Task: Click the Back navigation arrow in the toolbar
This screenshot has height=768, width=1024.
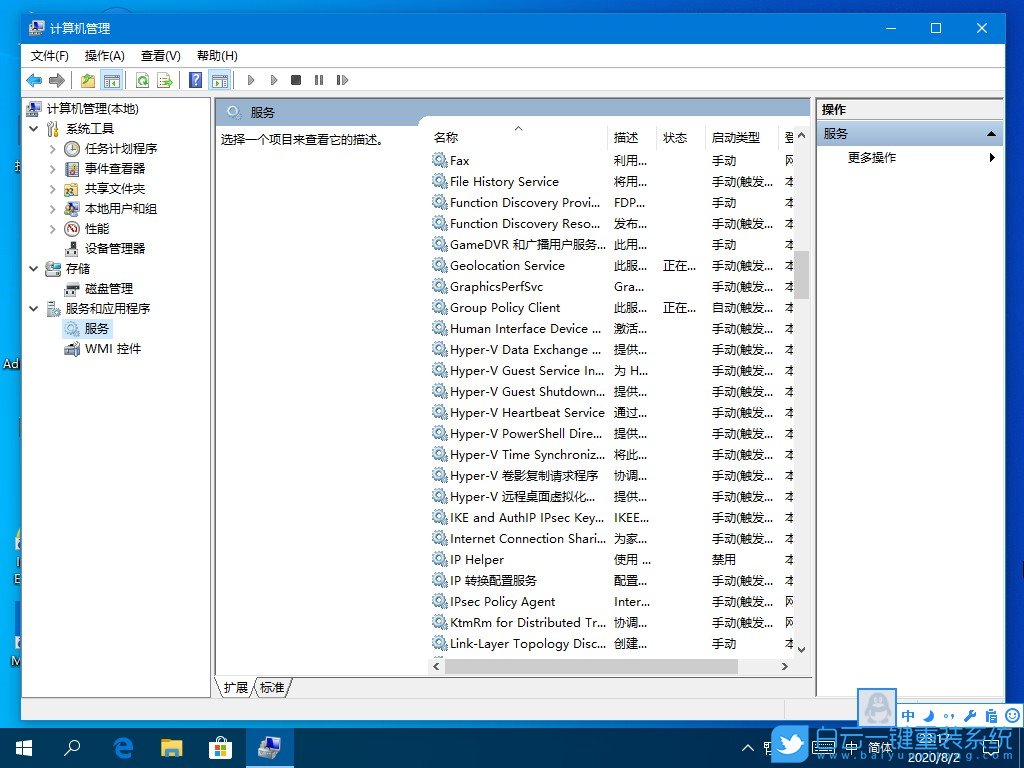Action: [35, 80]
